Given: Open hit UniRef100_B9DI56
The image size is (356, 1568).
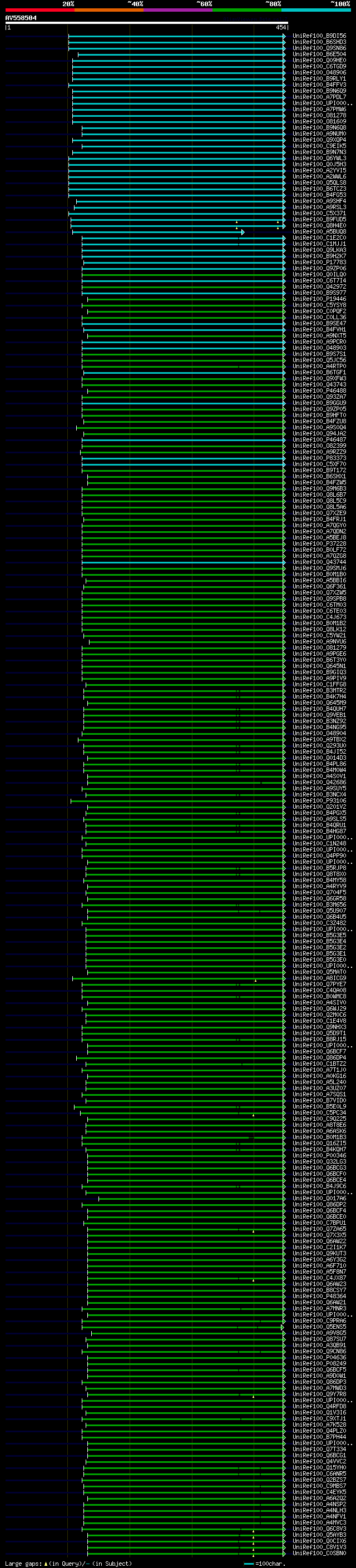Looking at the screenshot, I should [319, 36].
